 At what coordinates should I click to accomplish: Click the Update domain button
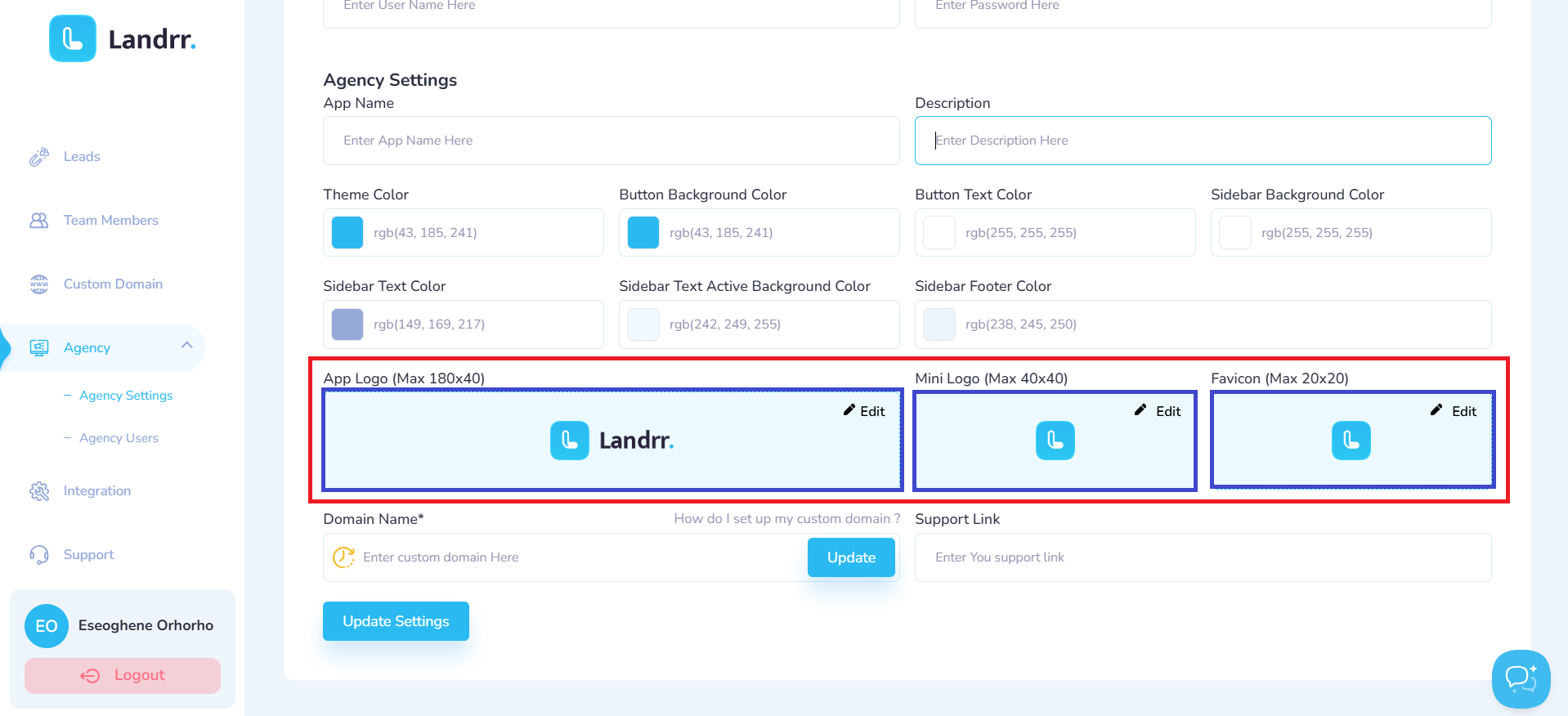[851, 557]
